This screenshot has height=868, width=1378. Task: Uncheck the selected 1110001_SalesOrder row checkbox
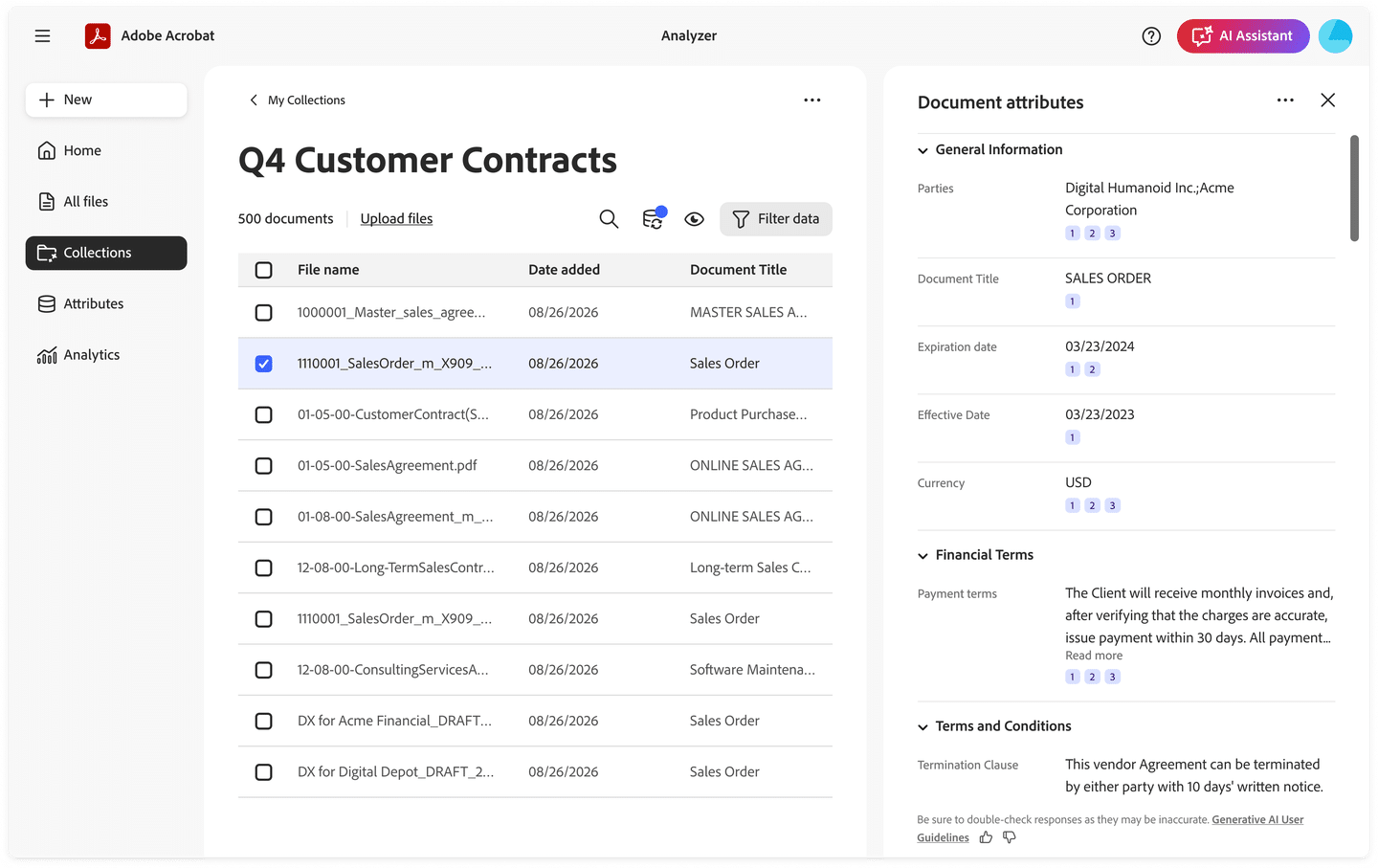(264, 364)
